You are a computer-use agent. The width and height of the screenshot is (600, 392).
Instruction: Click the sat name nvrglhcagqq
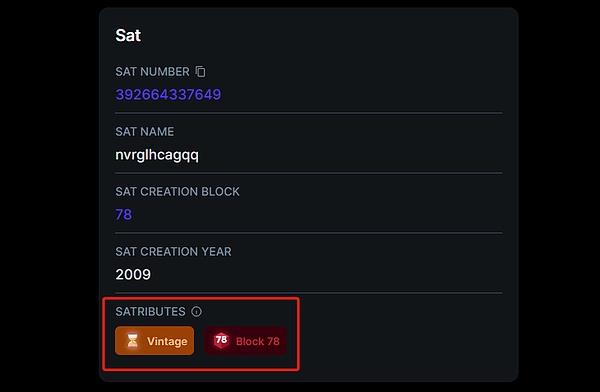pyautogui.click(x=157, y=155)
